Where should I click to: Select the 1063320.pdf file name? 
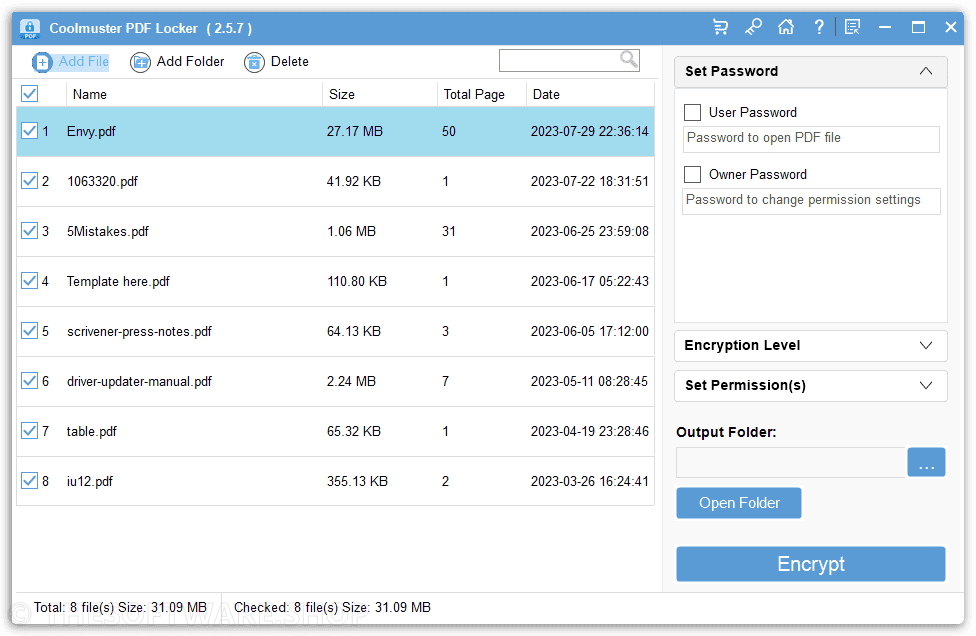pyautogui.click(x=102, y=181)
